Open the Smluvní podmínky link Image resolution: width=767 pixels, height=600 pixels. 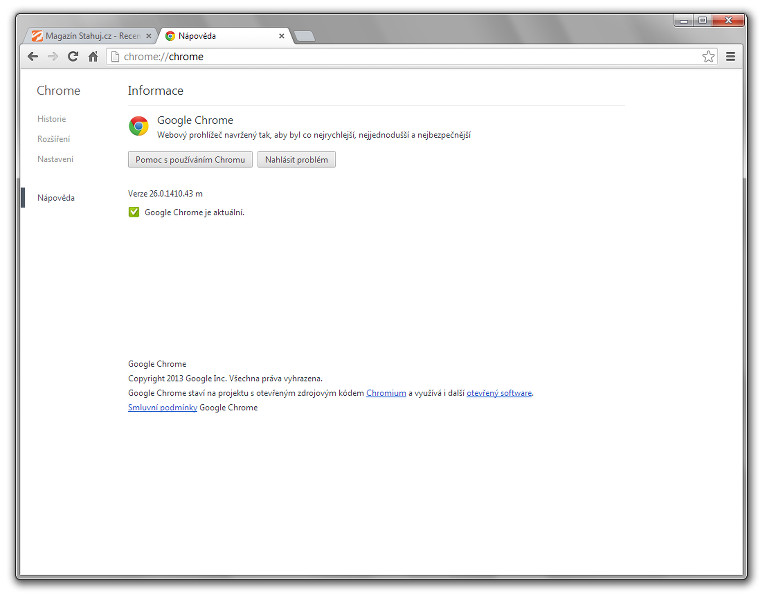(162, 408)
